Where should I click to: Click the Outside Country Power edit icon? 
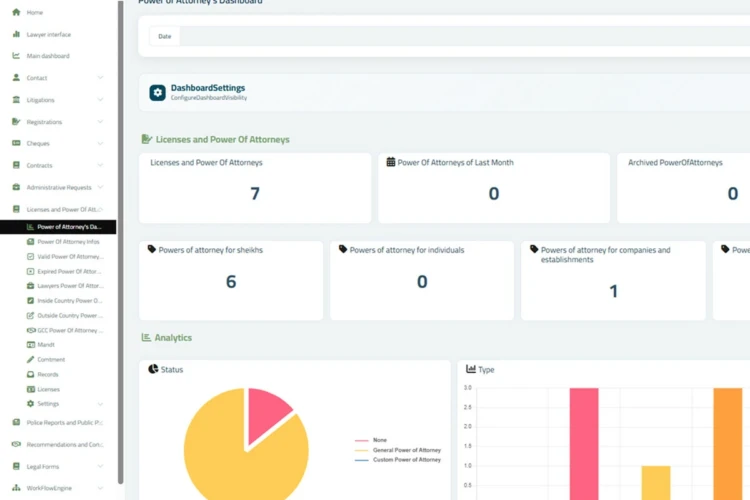31,315
